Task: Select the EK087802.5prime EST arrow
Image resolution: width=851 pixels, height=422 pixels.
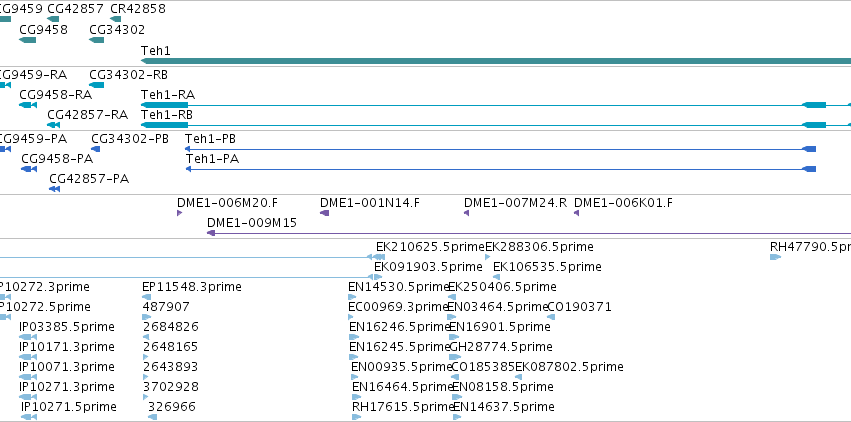Action: pyautogui.click(x=518, y=377)
